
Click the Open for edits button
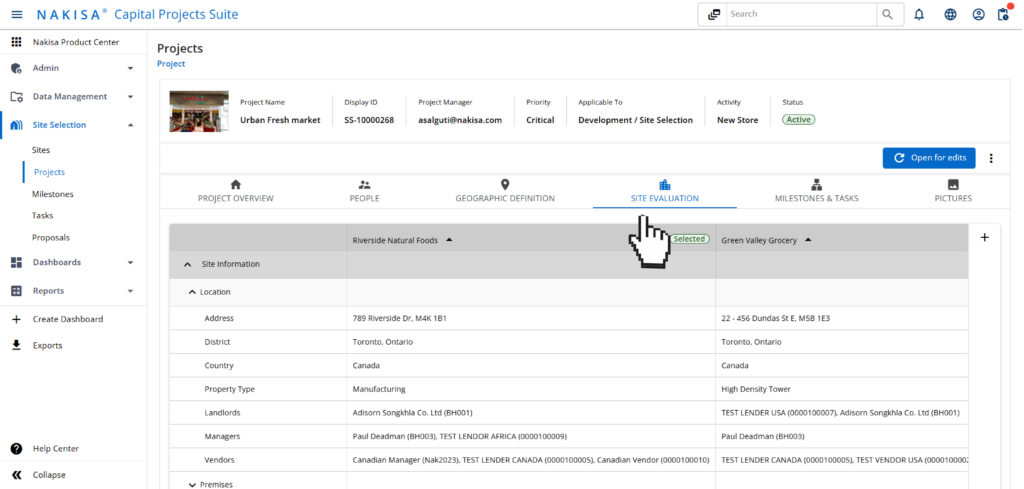tap(929, 158)
